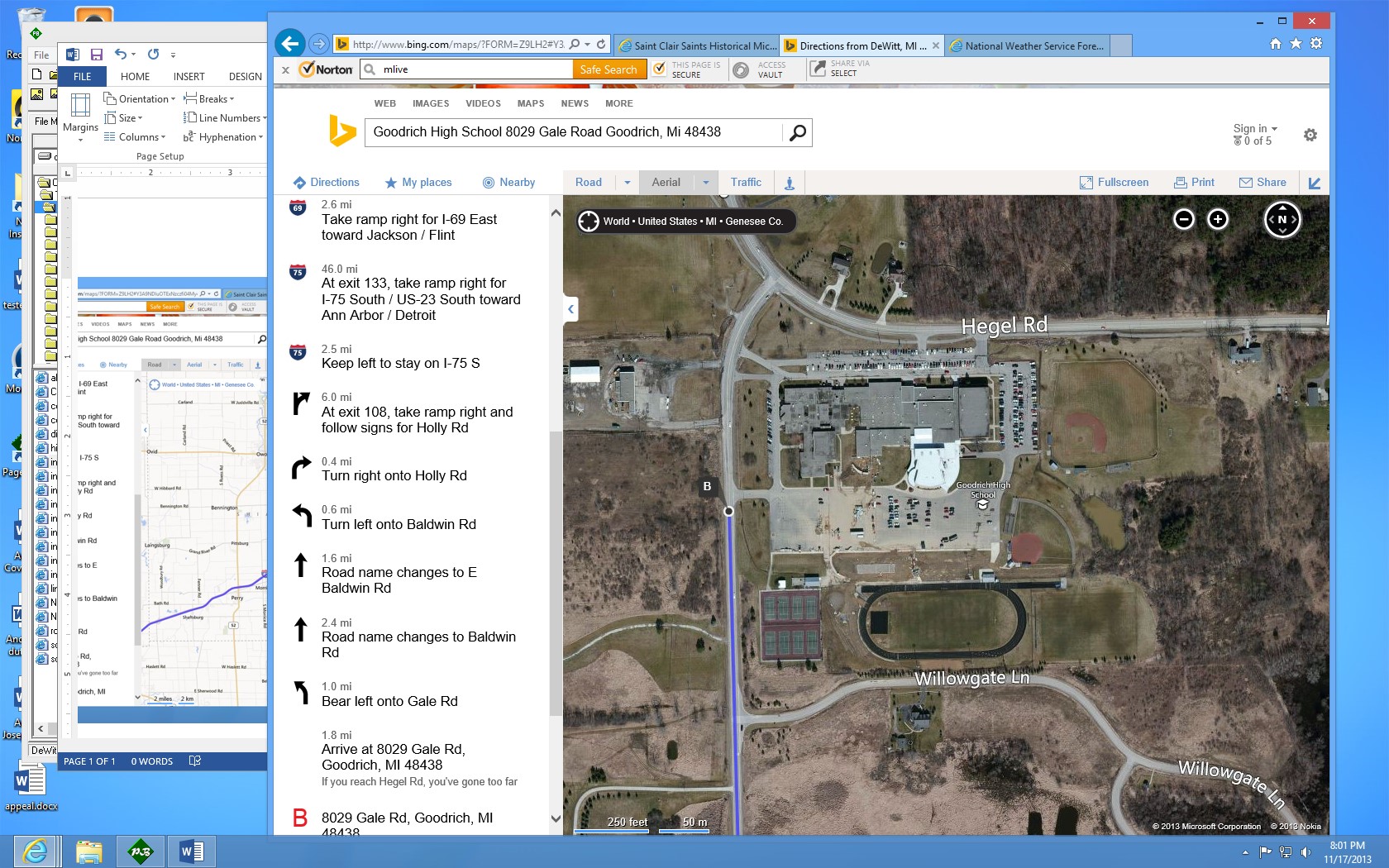Collapse the directions panel with left chevron

[570, 309]
